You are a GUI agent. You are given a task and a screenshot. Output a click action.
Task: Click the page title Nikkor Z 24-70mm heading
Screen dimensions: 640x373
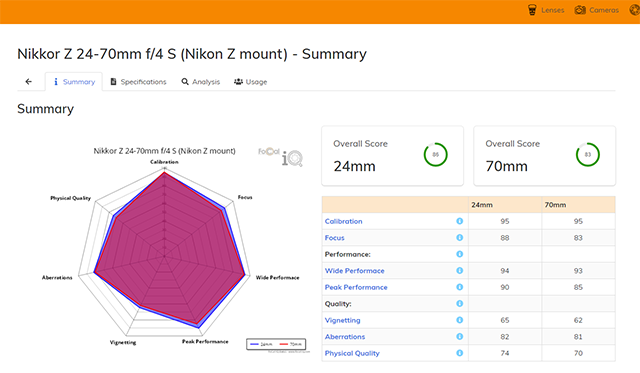[x=192, y=54]
